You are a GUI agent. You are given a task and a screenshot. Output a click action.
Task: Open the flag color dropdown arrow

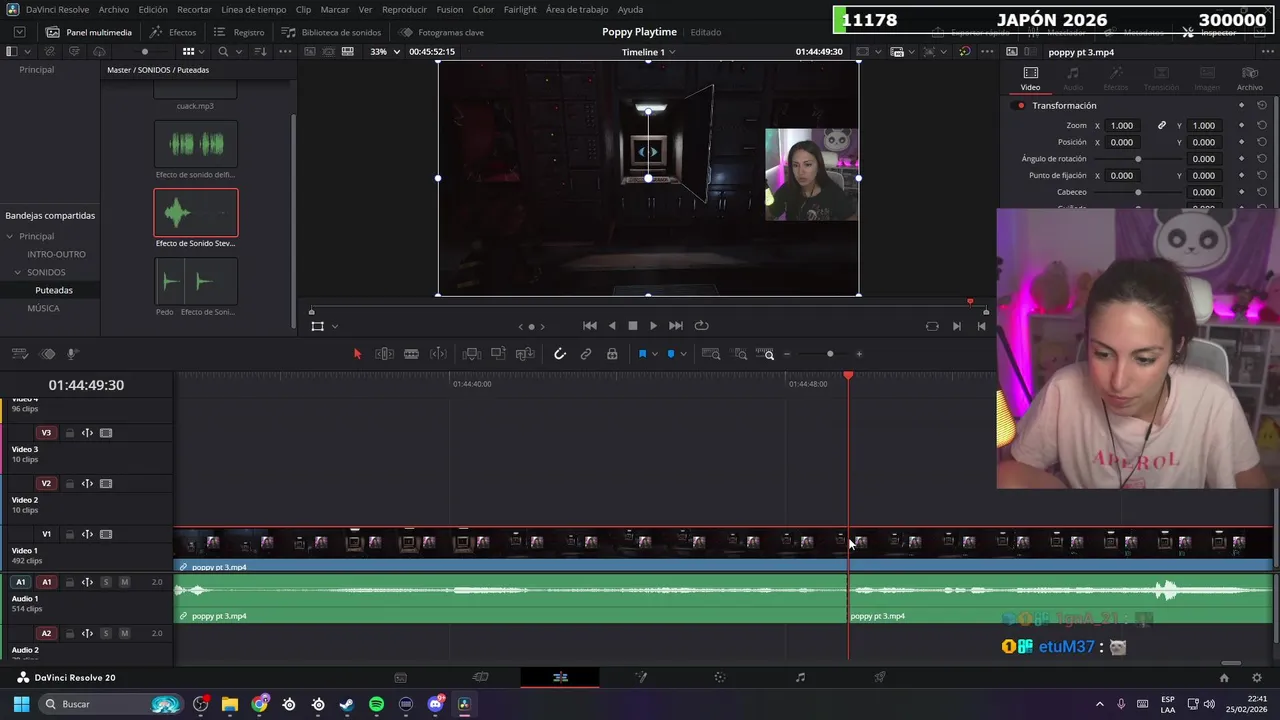coord(656,354)
